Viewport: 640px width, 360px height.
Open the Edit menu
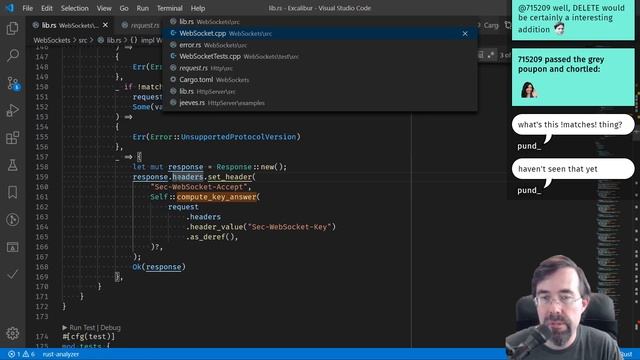(x=47, y=8)
